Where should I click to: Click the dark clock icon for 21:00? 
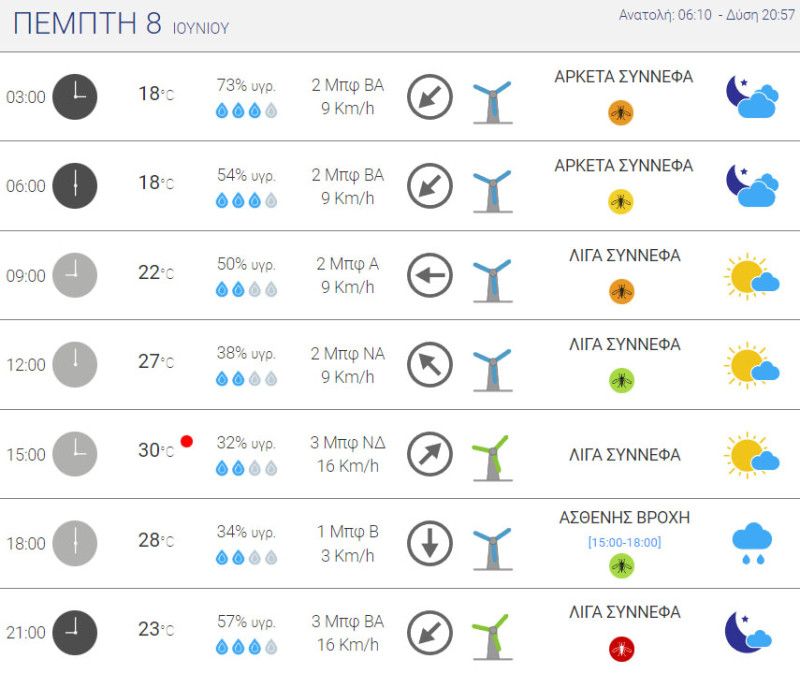coord(75,633)
